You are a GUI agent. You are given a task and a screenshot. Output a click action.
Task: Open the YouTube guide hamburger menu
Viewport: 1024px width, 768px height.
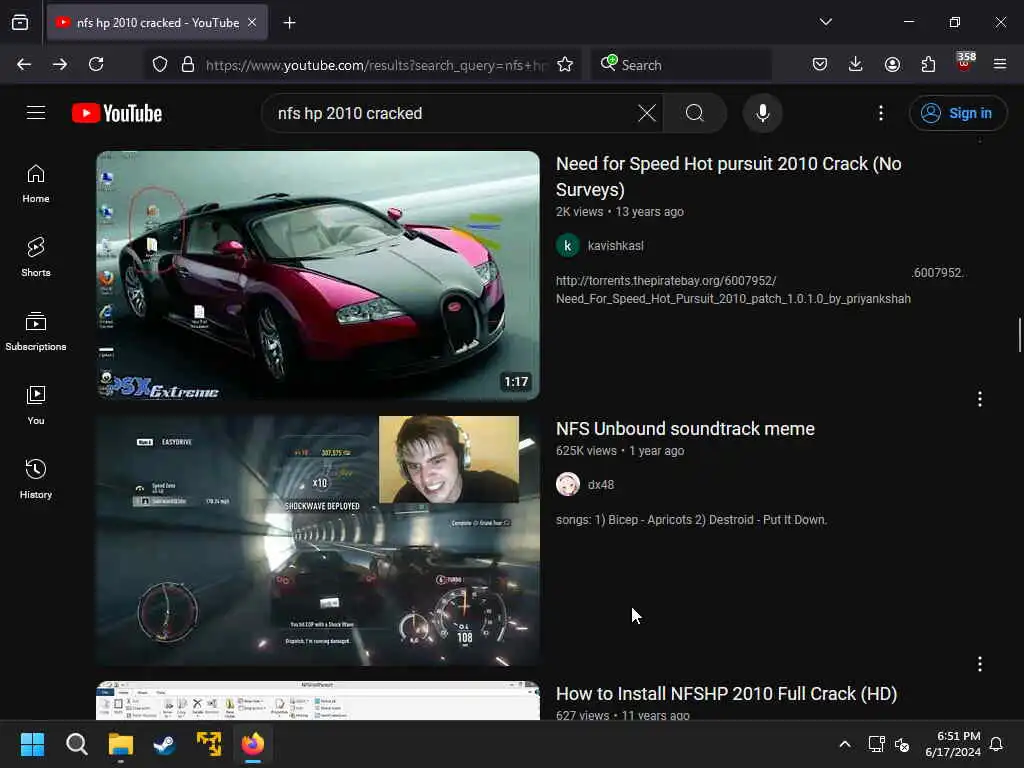pos(36,113)
